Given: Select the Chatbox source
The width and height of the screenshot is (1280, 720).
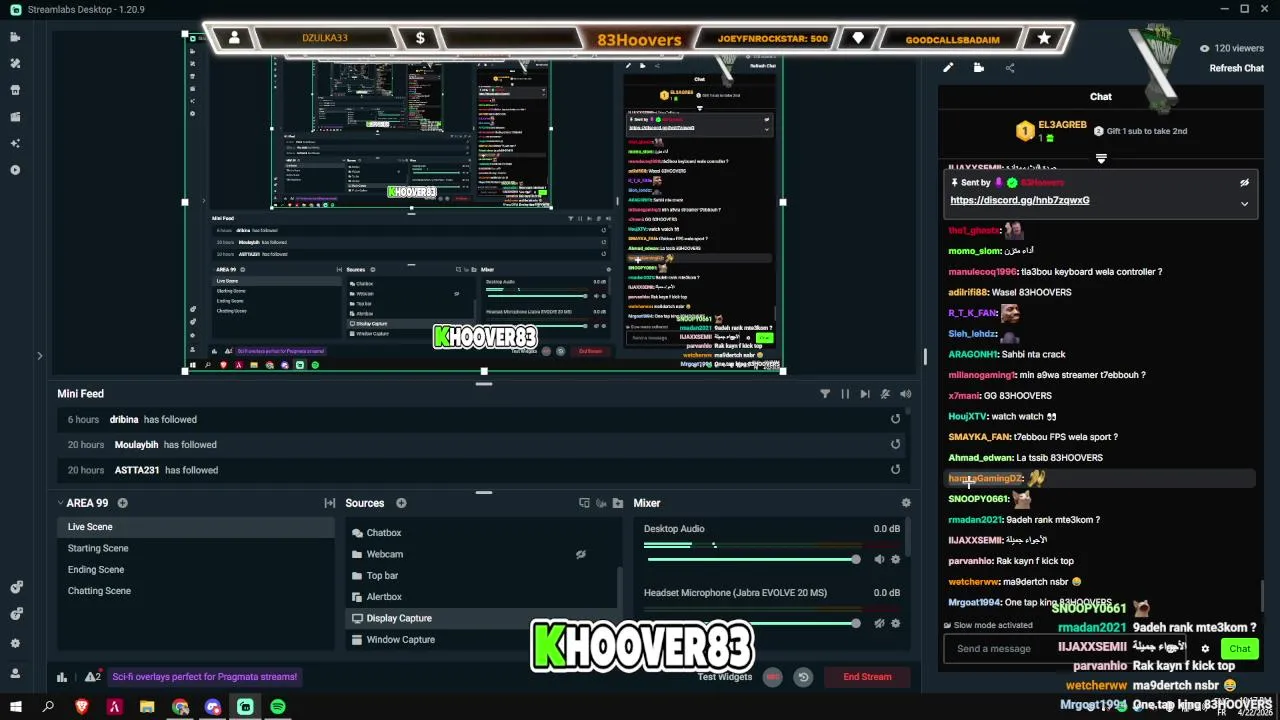Looking at the screenshot, I should pos(482,533).
